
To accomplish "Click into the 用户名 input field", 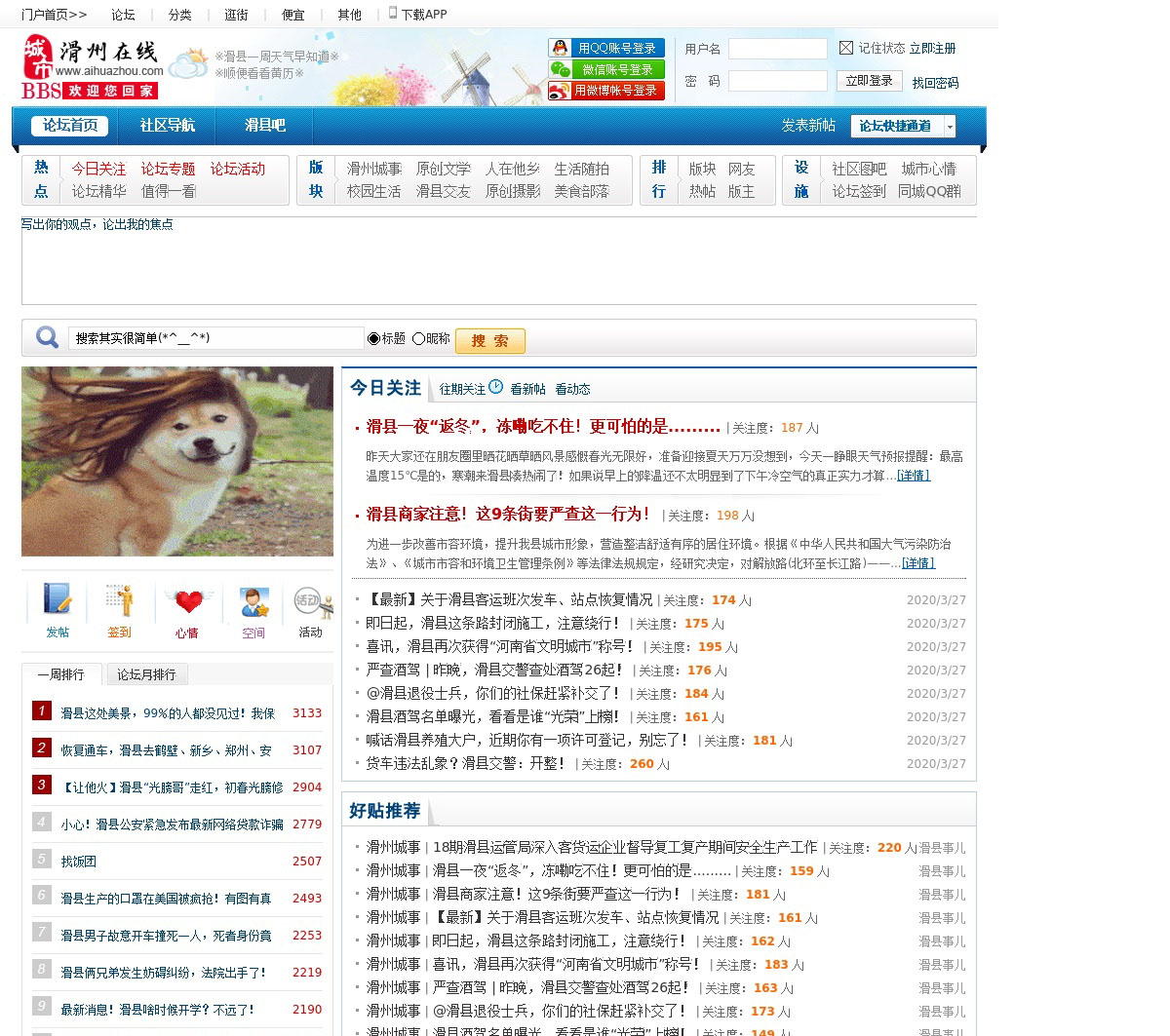I will coord(777,49).
